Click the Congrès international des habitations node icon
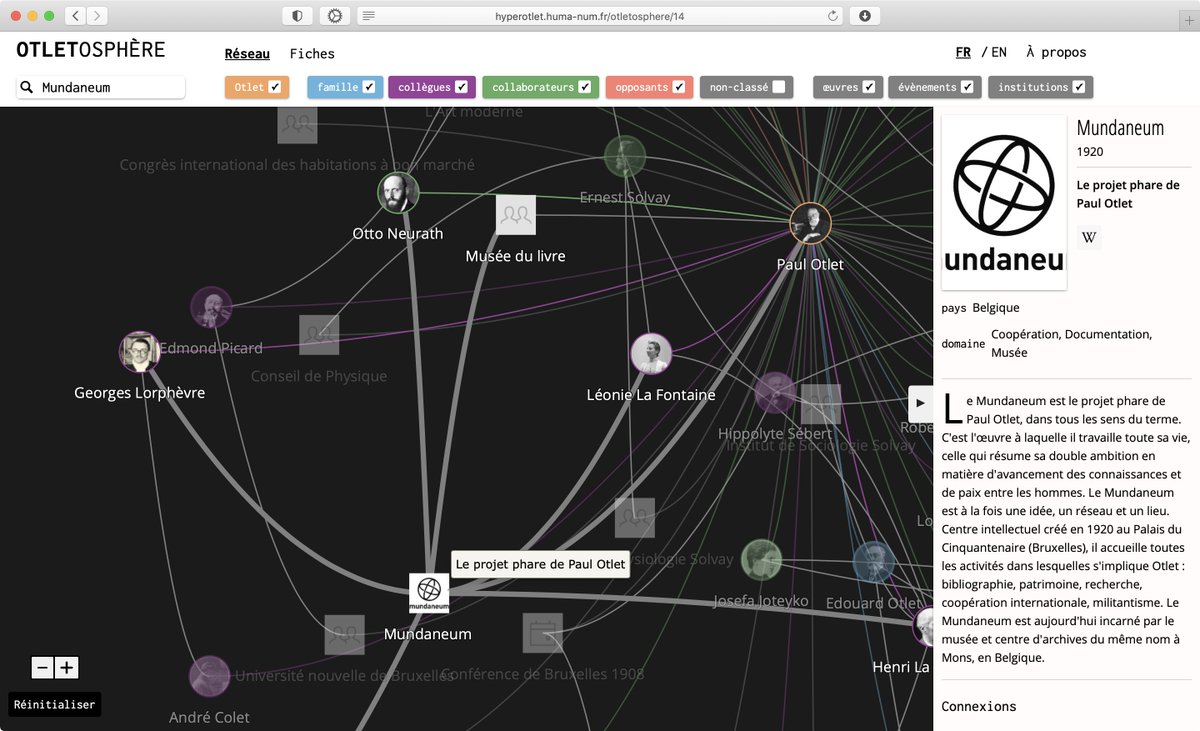 297,124
